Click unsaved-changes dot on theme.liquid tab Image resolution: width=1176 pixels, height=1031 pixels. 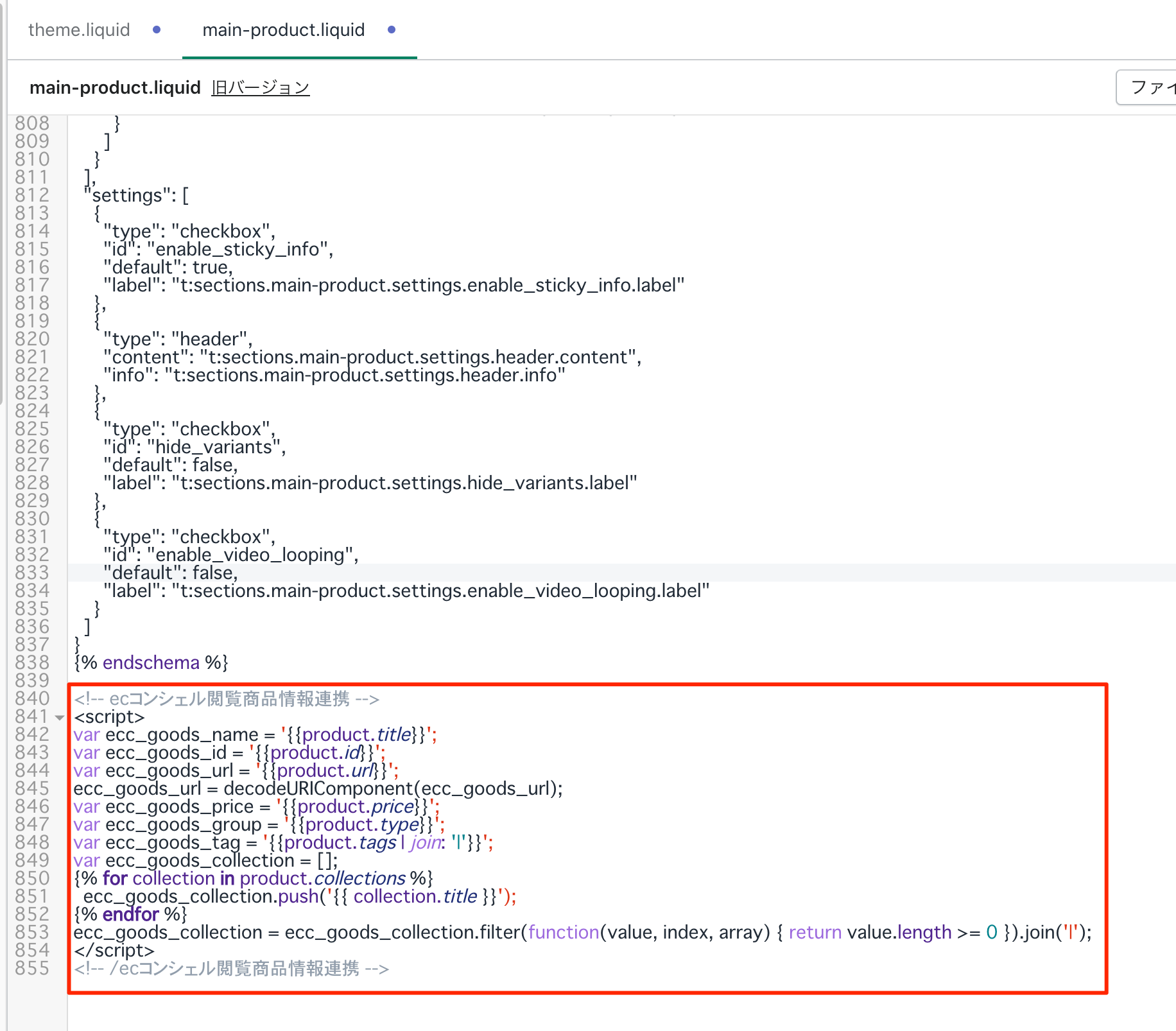point(157,30)
